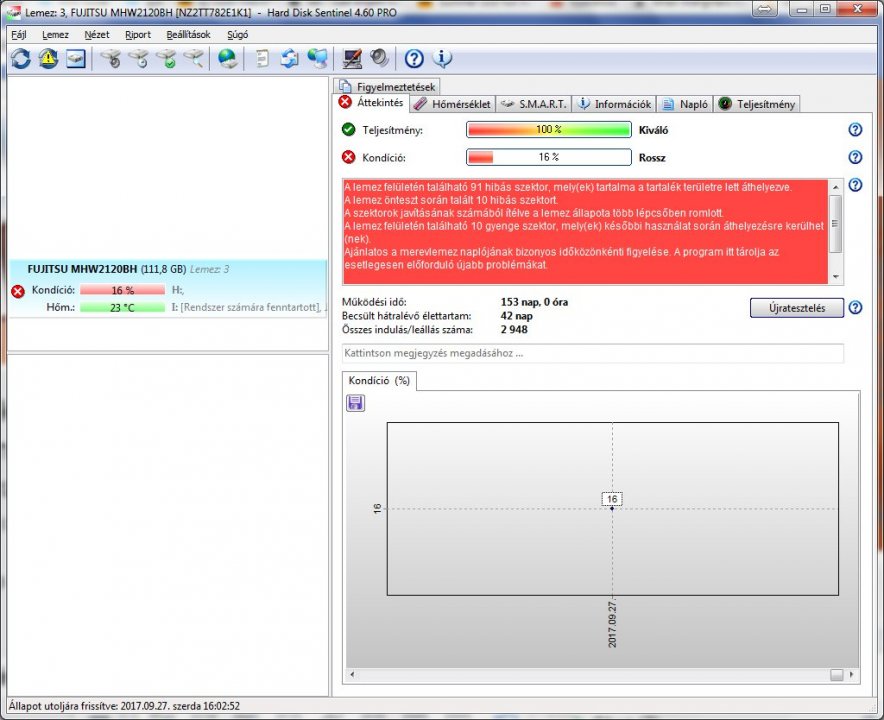Switch to the Hőmérséklet tab

(x=452, y=104)
